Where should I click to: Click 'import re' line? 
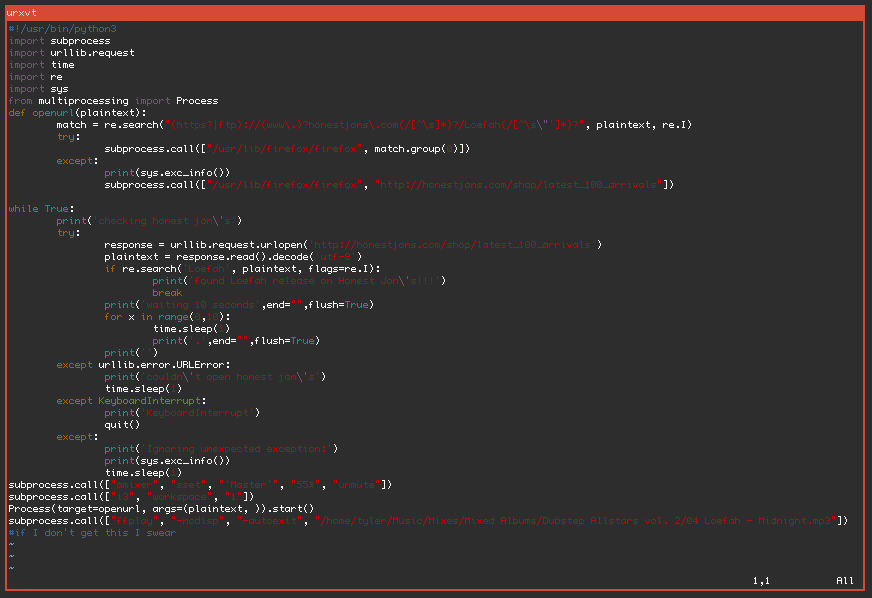(x=36, y=77)
